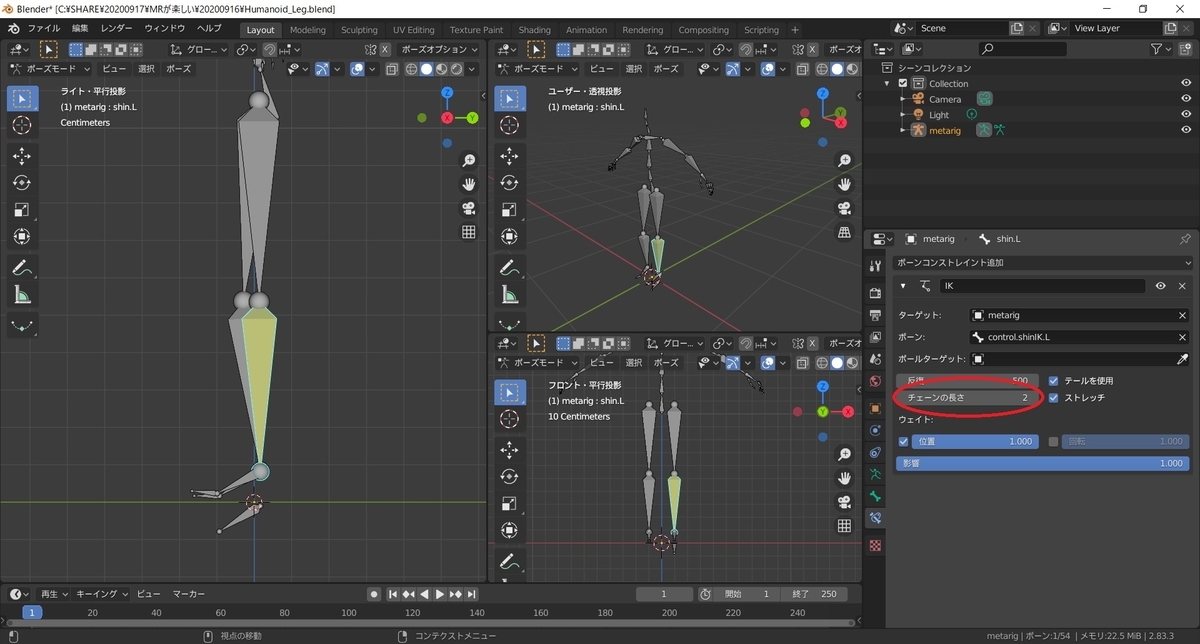Click the outliner filter funnel icon

pyautogui.click(x=1157, y=48)
